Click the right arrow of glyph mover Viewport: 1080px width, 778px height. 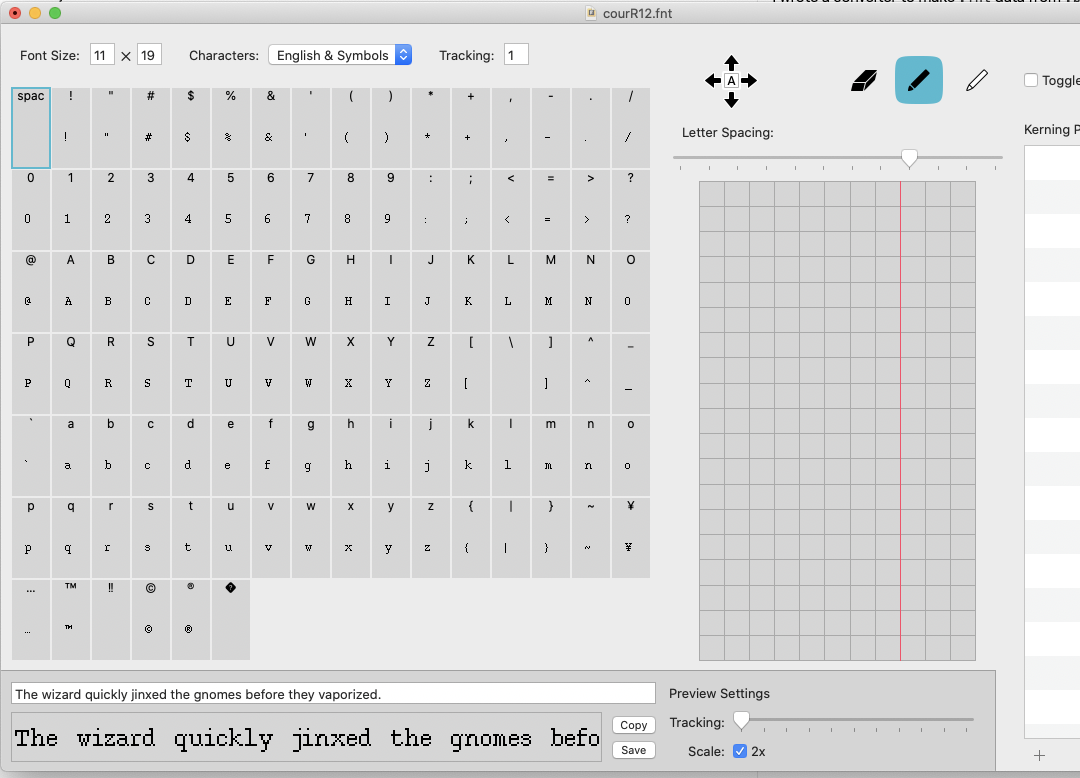749,81
